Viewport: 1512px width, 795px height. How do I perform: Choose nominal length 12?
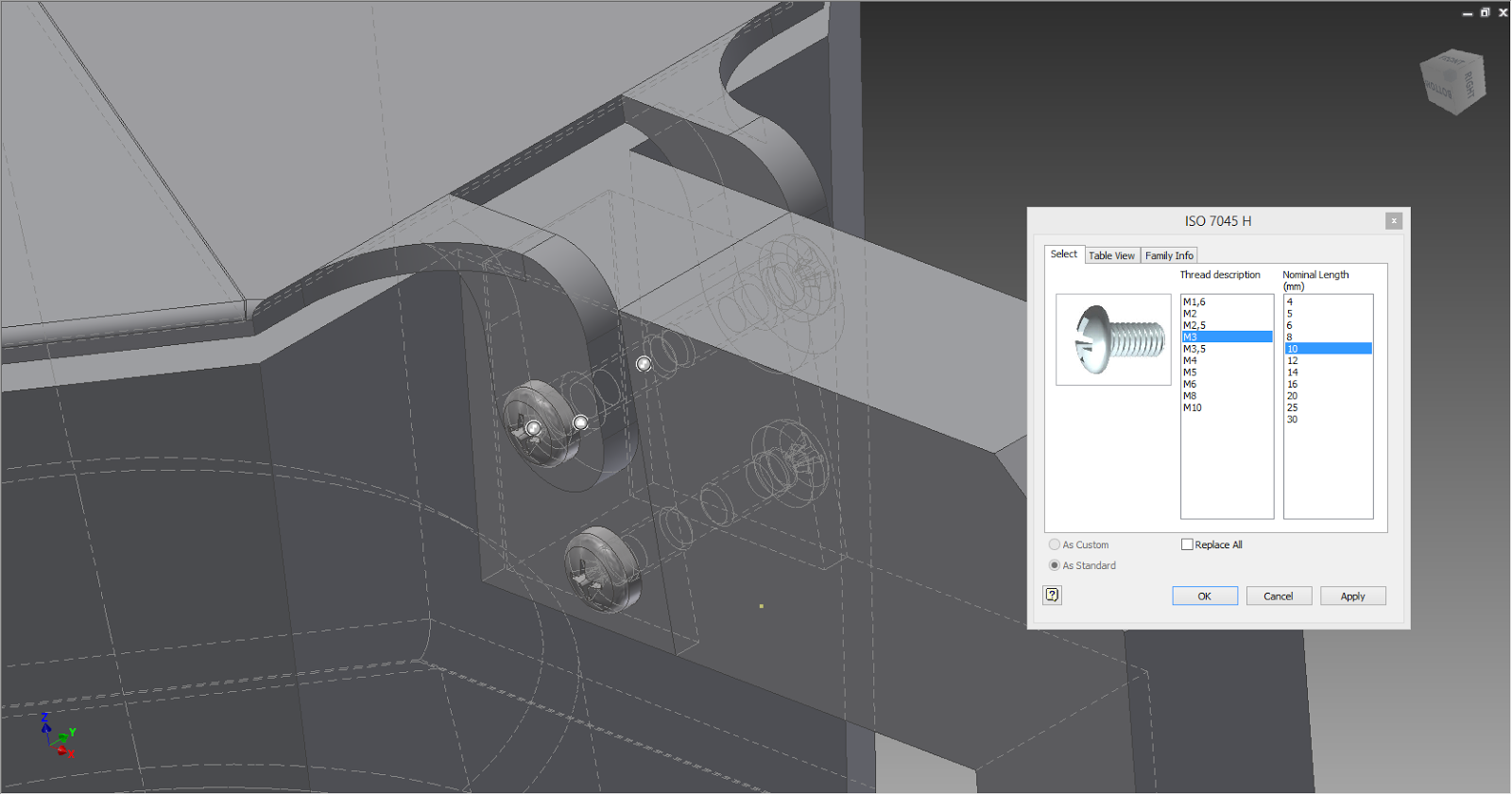click(1328, 360)
